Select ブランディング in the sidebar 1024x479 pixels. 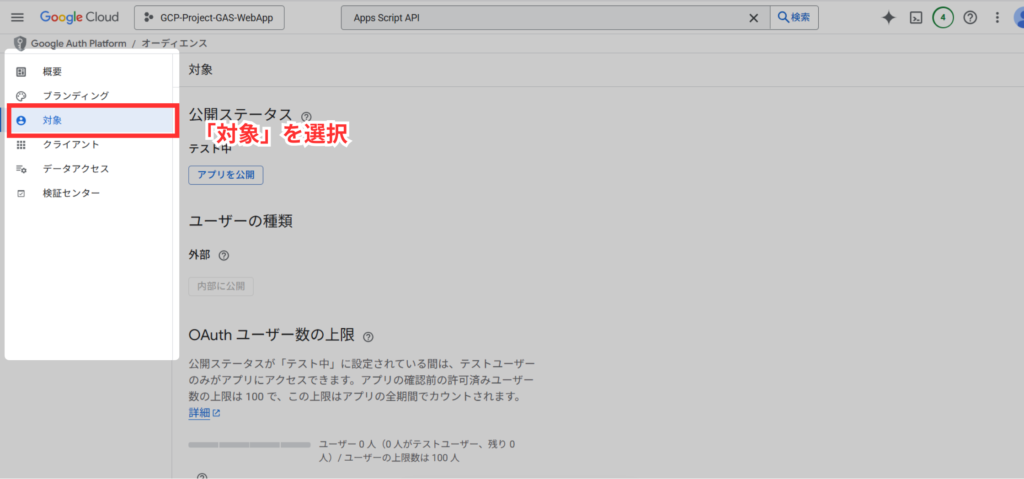click(x=91, y=96)
